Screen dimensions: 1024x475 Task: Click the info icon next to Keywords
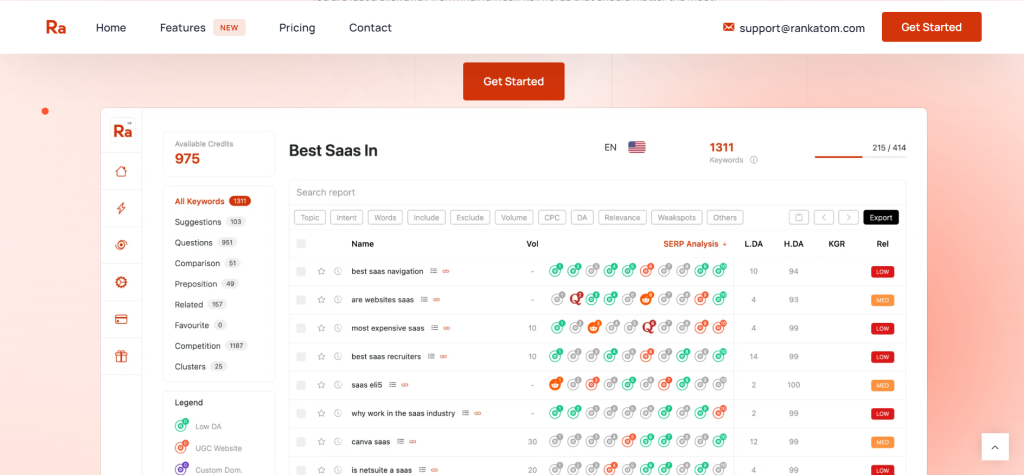click(754, 160)
